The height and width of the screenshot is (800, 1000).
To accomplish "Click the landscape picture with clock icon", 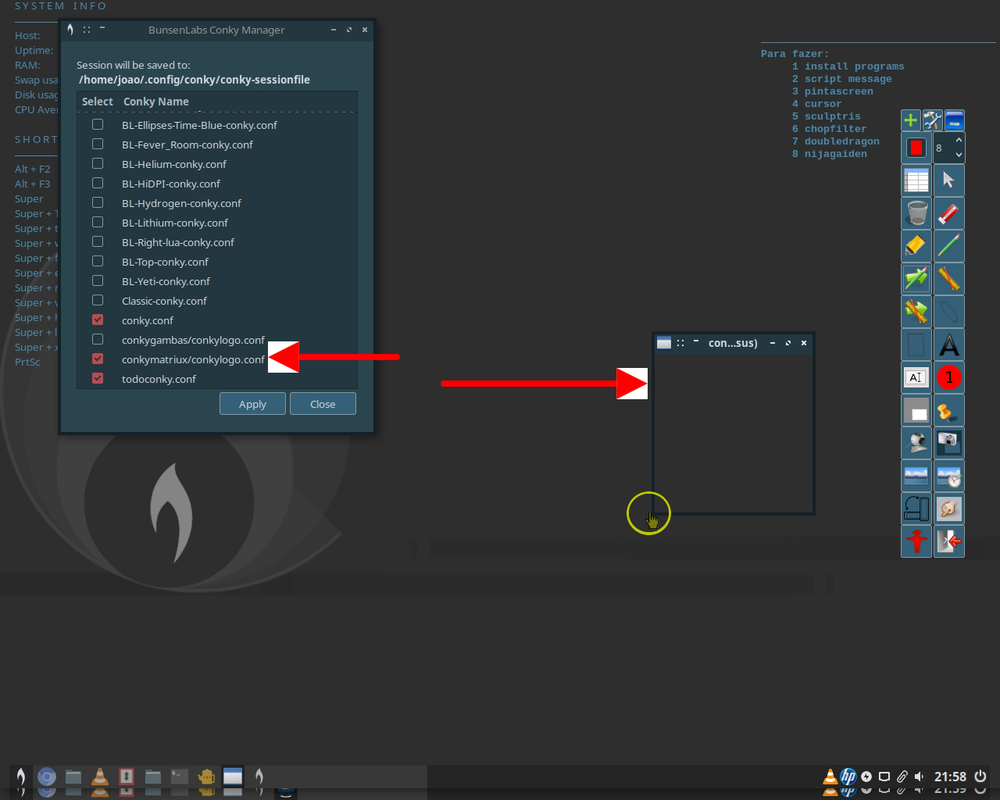I will pyautogui.click(x=949, y=476).
